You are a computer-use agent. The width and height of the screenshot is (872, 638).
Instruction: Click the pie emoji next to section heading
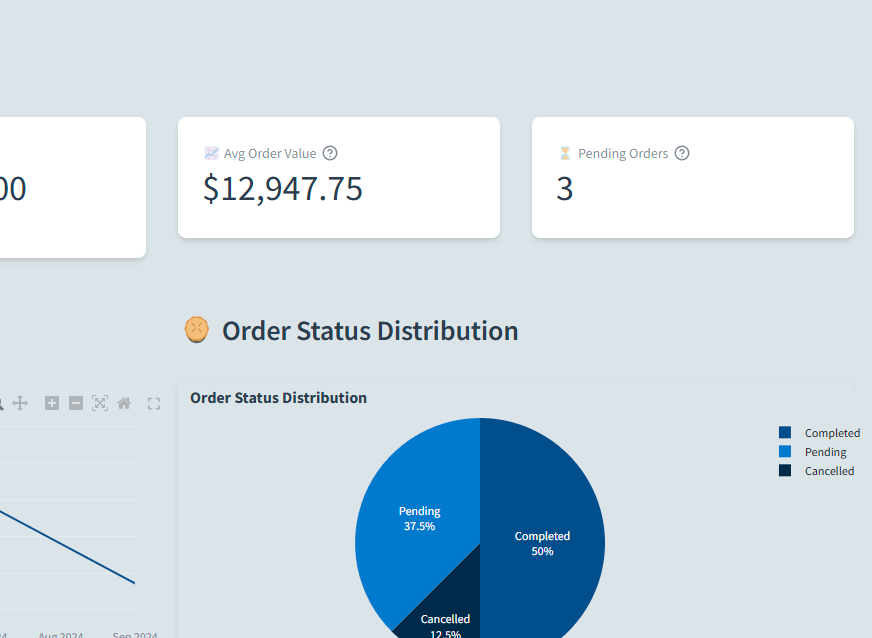point(197,330)
